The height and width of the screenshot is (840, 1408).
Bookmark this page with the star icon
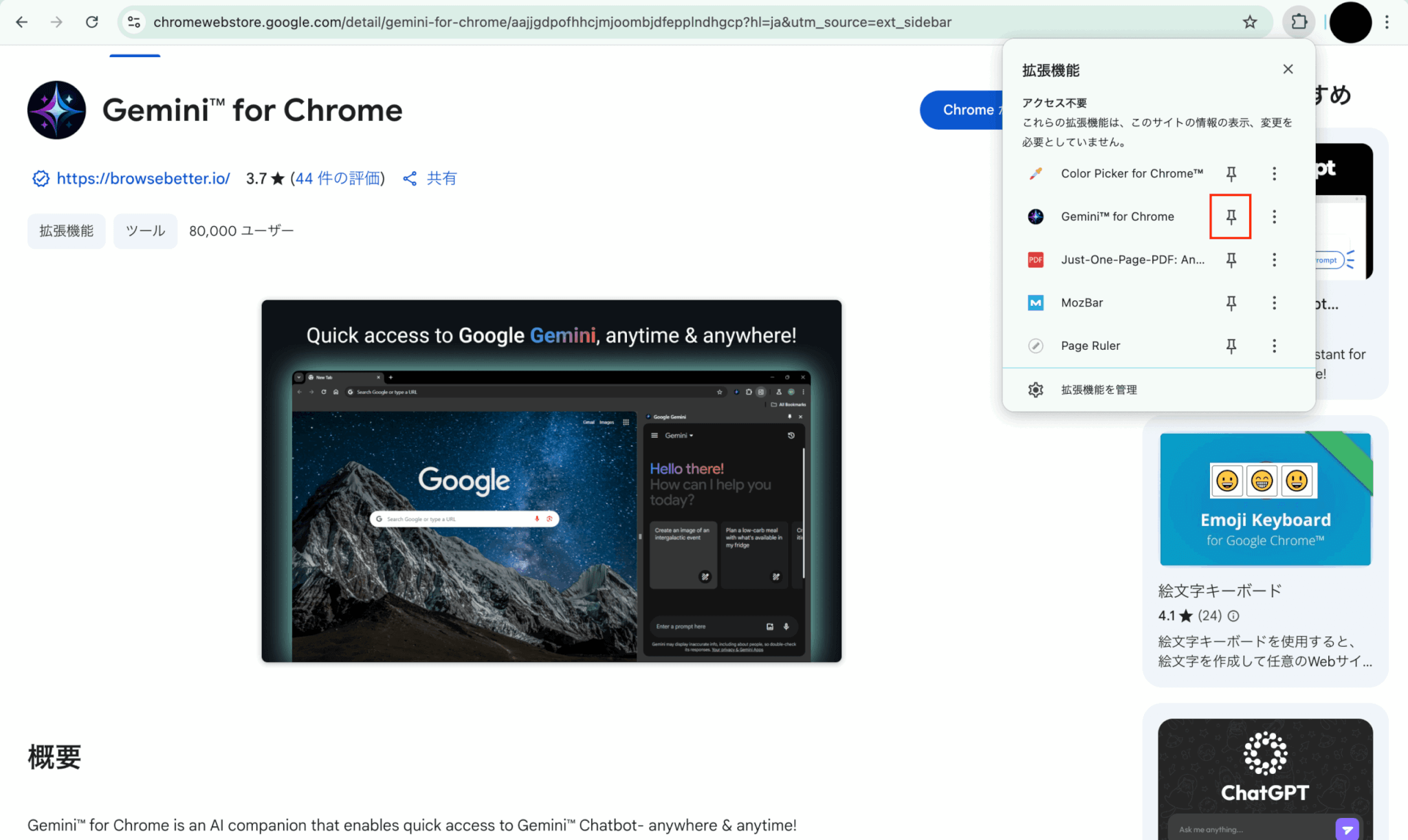pos(1249,22)
